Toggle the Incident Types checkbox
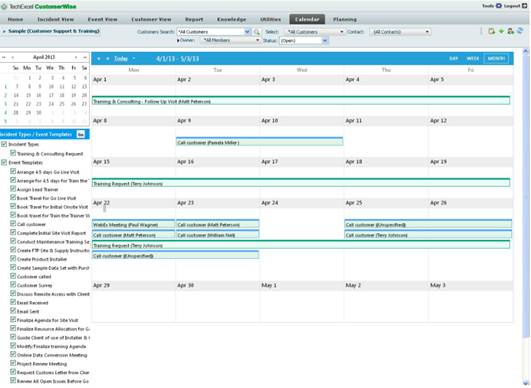 [x=4, y=144]
